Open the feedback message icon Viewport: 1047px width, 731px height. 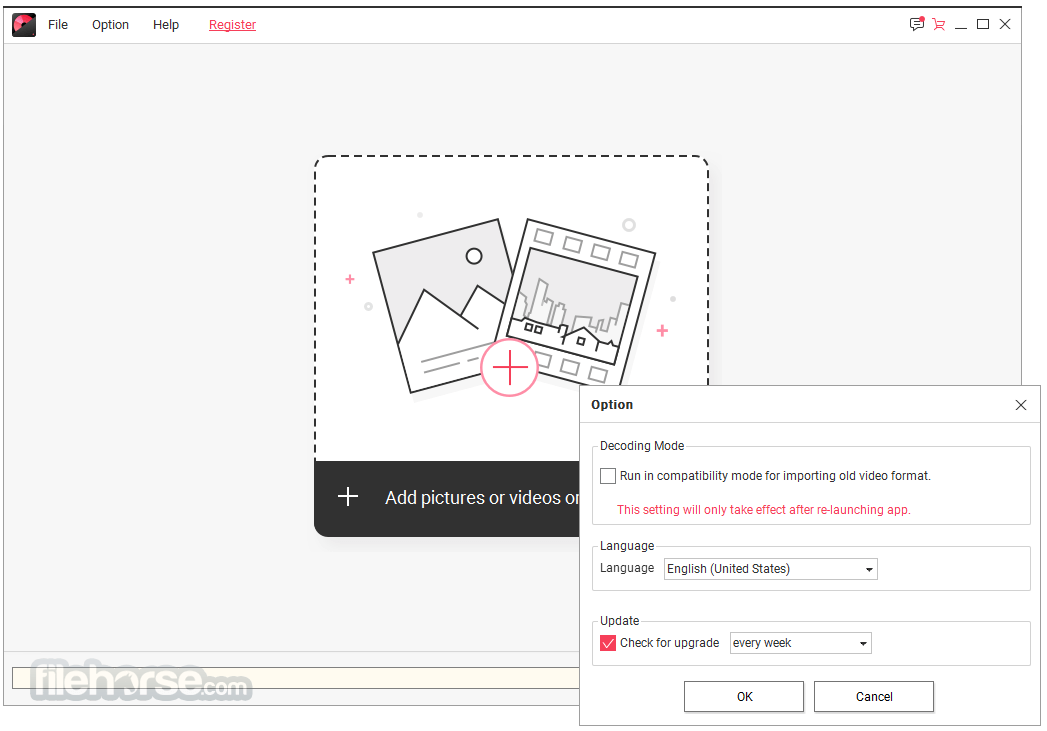point(917,24)
